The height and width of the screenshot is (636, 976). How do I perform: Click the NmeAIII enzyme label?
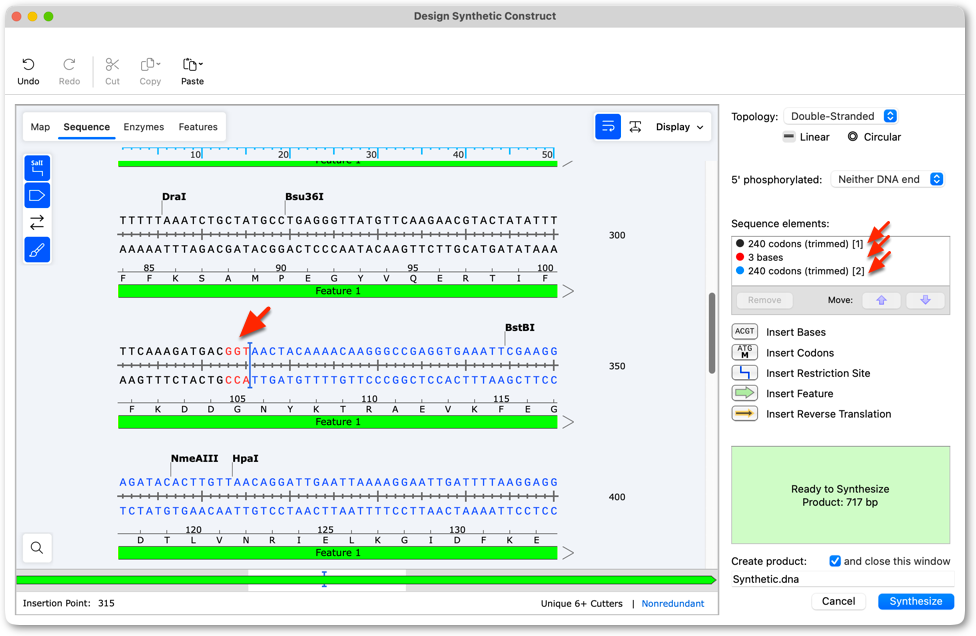pyautogui.click(x=194, y=458)
